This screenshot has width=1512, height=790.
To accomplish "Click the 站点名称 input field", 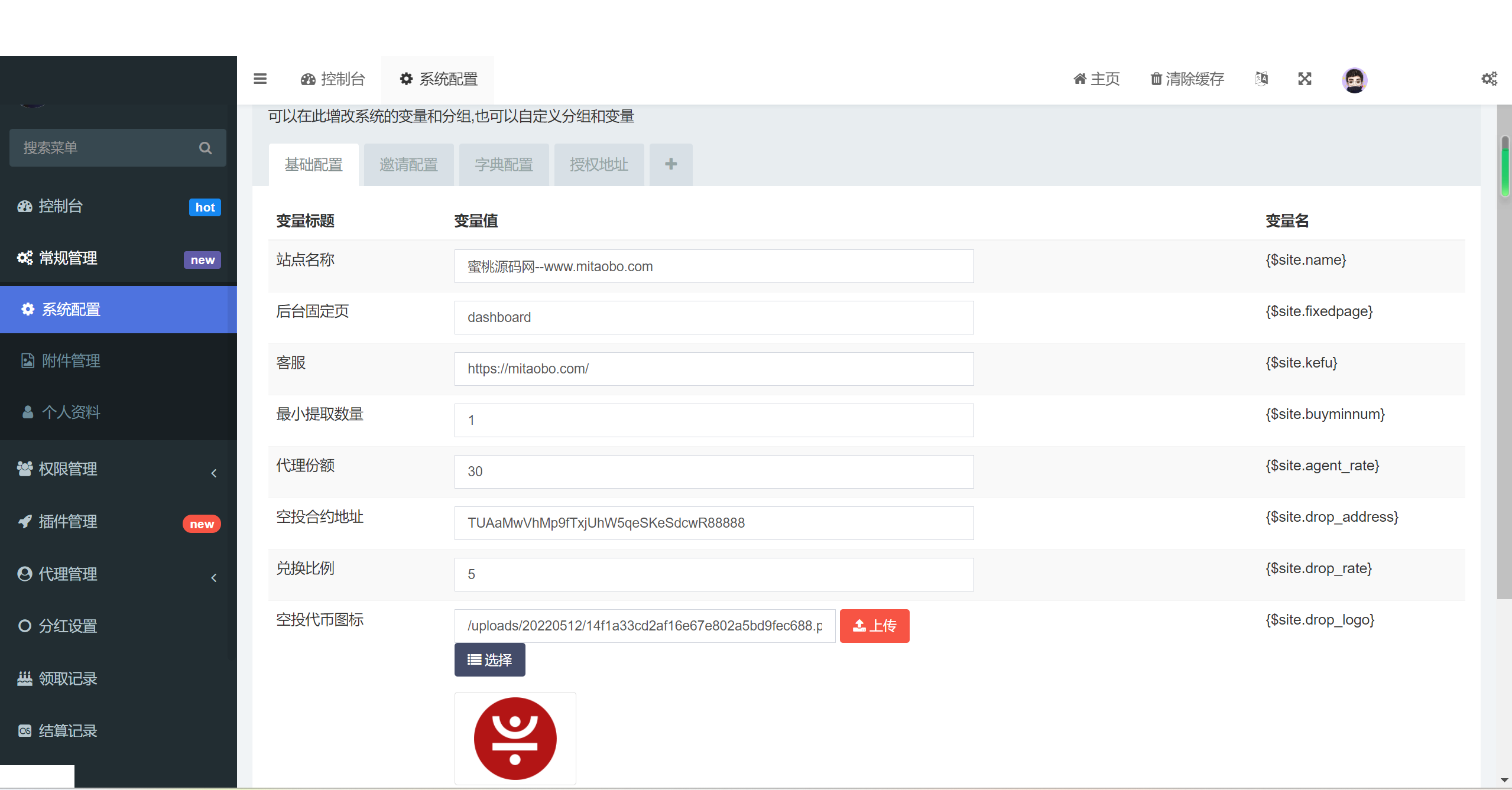I will click(714, 266).
